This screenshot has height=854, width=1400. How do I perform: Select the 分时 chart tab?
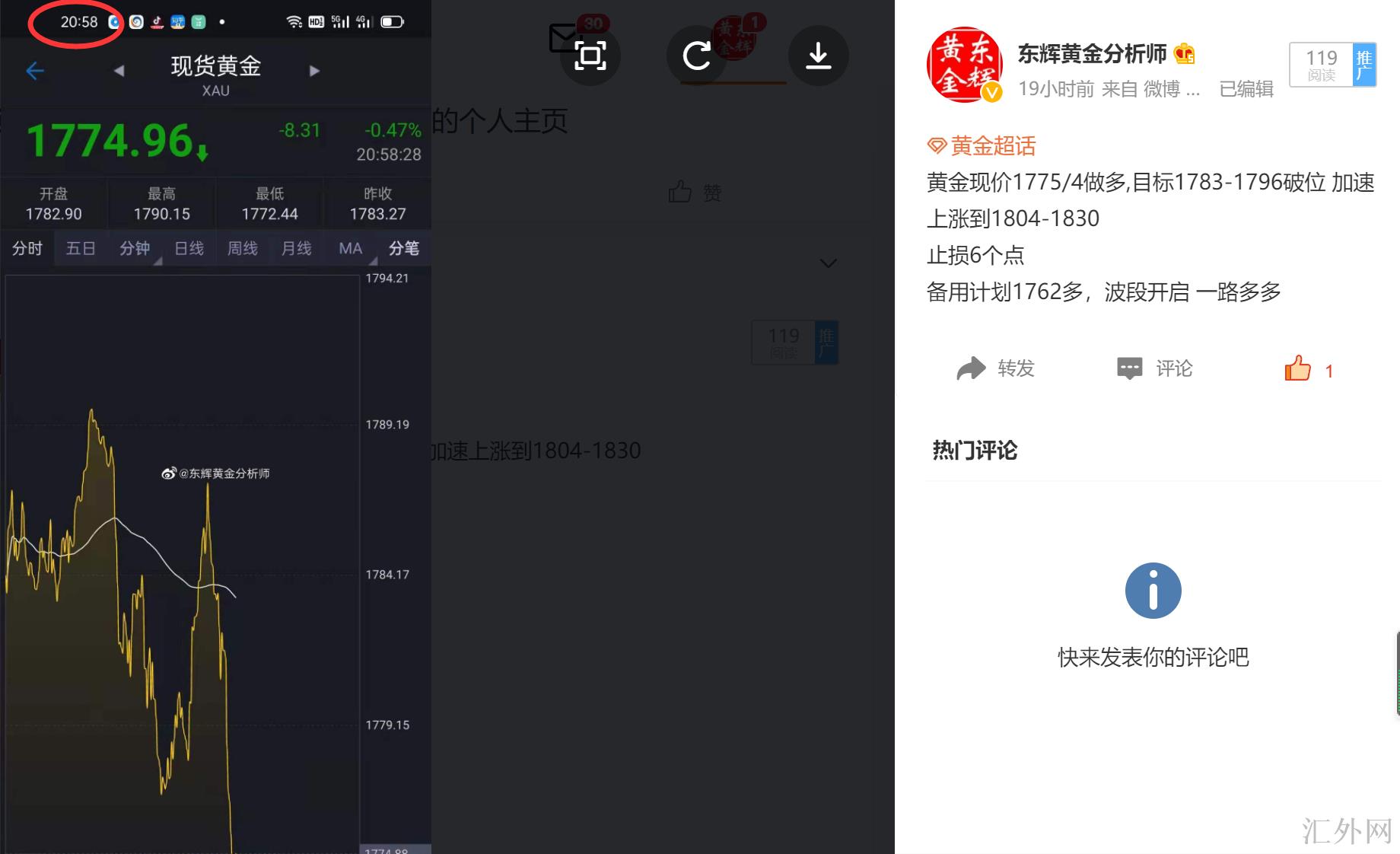tap(27, 248)
